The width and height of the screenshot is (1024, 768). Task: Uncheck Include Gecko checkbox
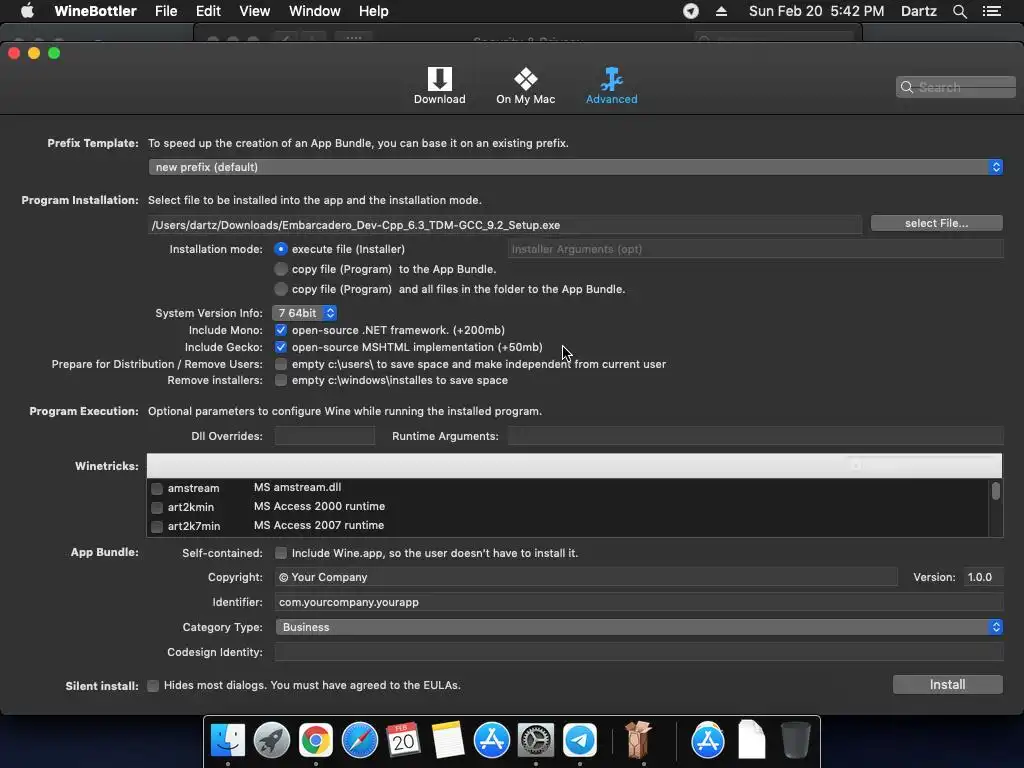pyautogui.click(x=281, y=347)
